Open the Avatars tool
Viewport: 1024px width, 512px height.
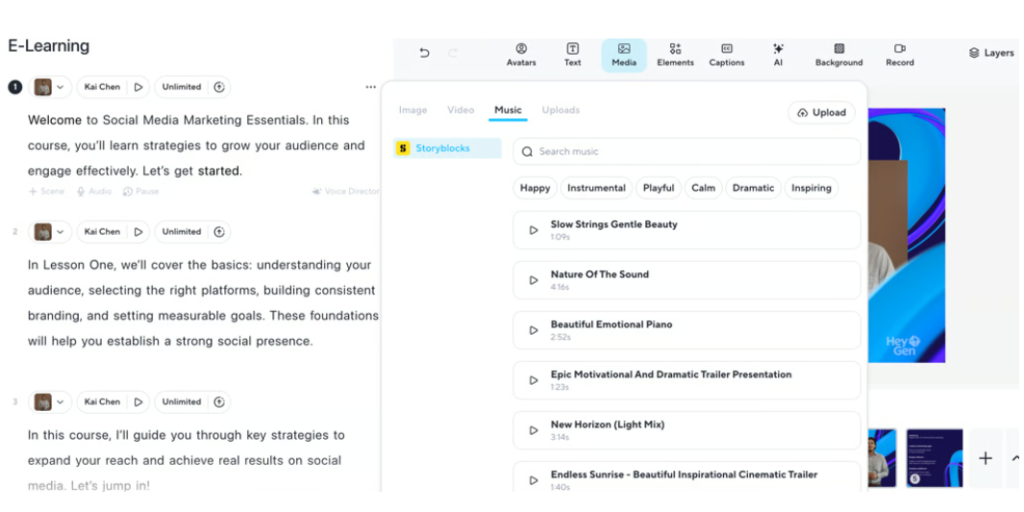pos(521,54)
